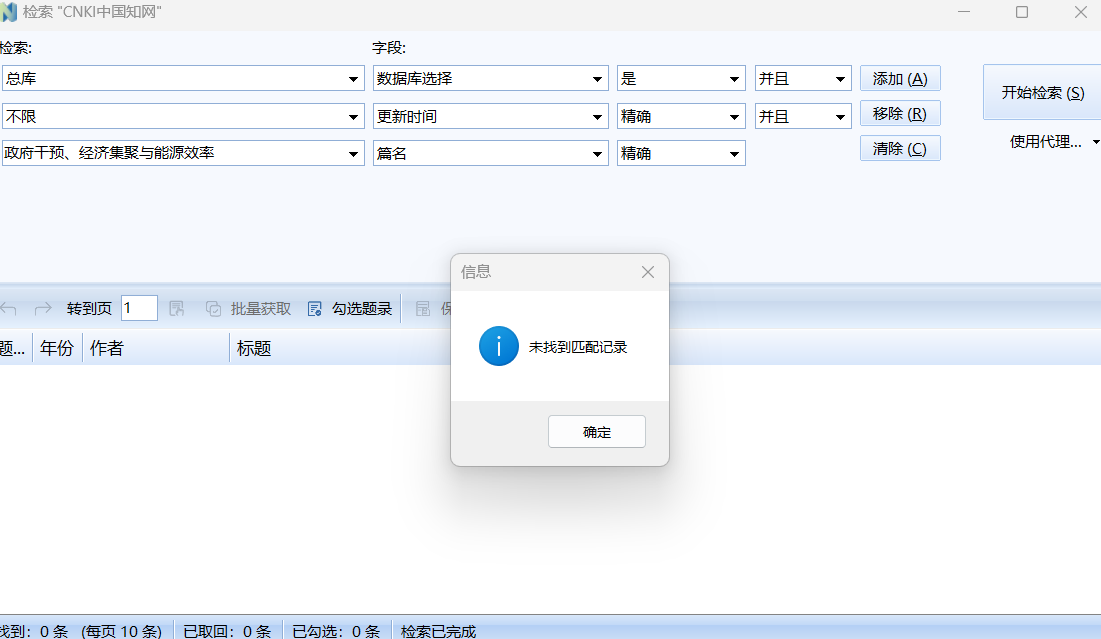Click the 开始检索 start search button
Image resolution: width=1101 pixels, height=639 pixels.
click(x=1044, y=91)
